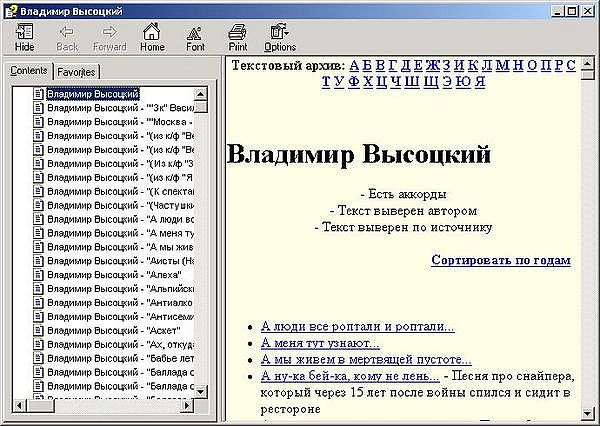The image size is (600, 426).
Task: Switch to the Favorites tab
Action: (x=76, y=72)
